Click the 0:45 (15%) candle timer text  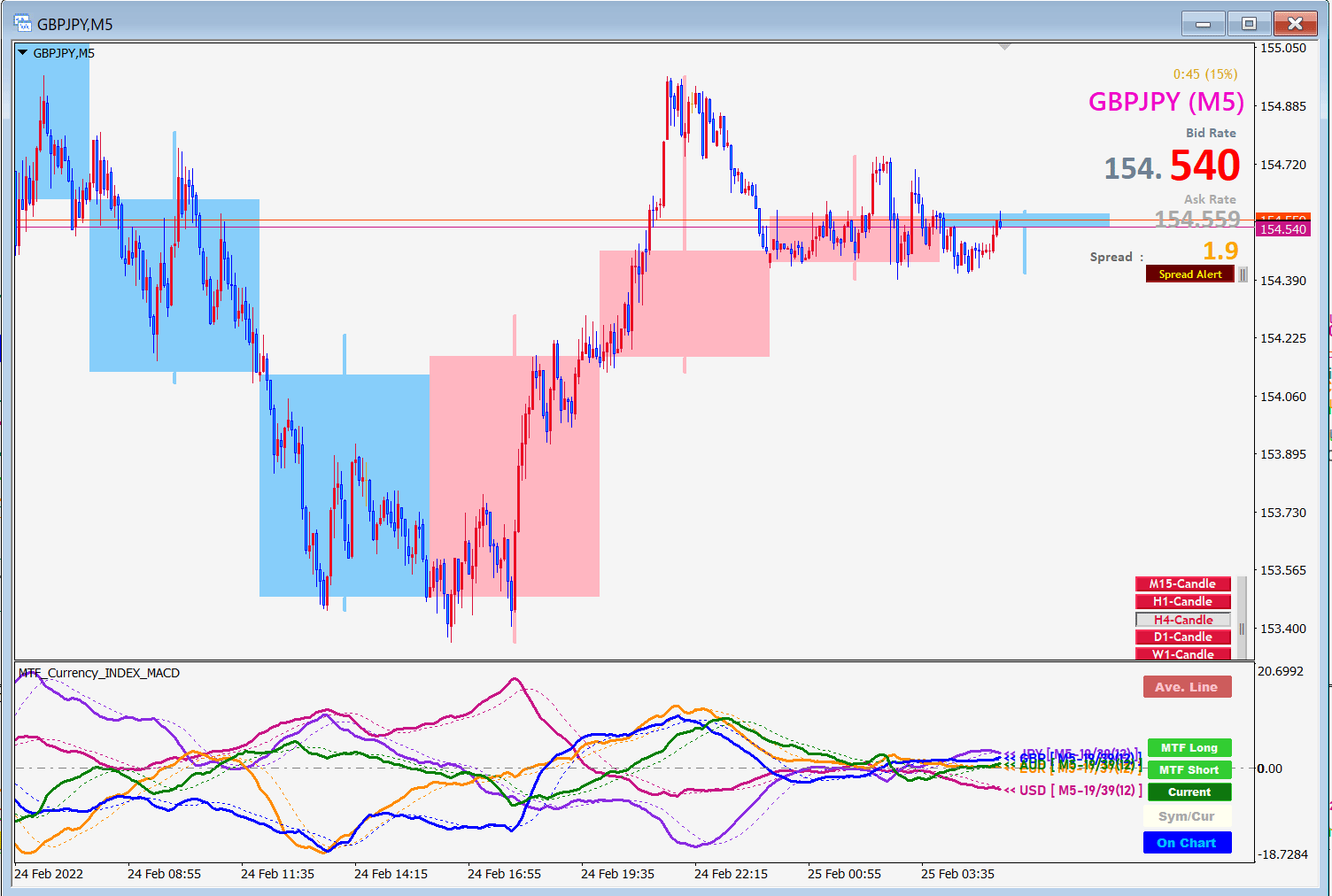1205,74
